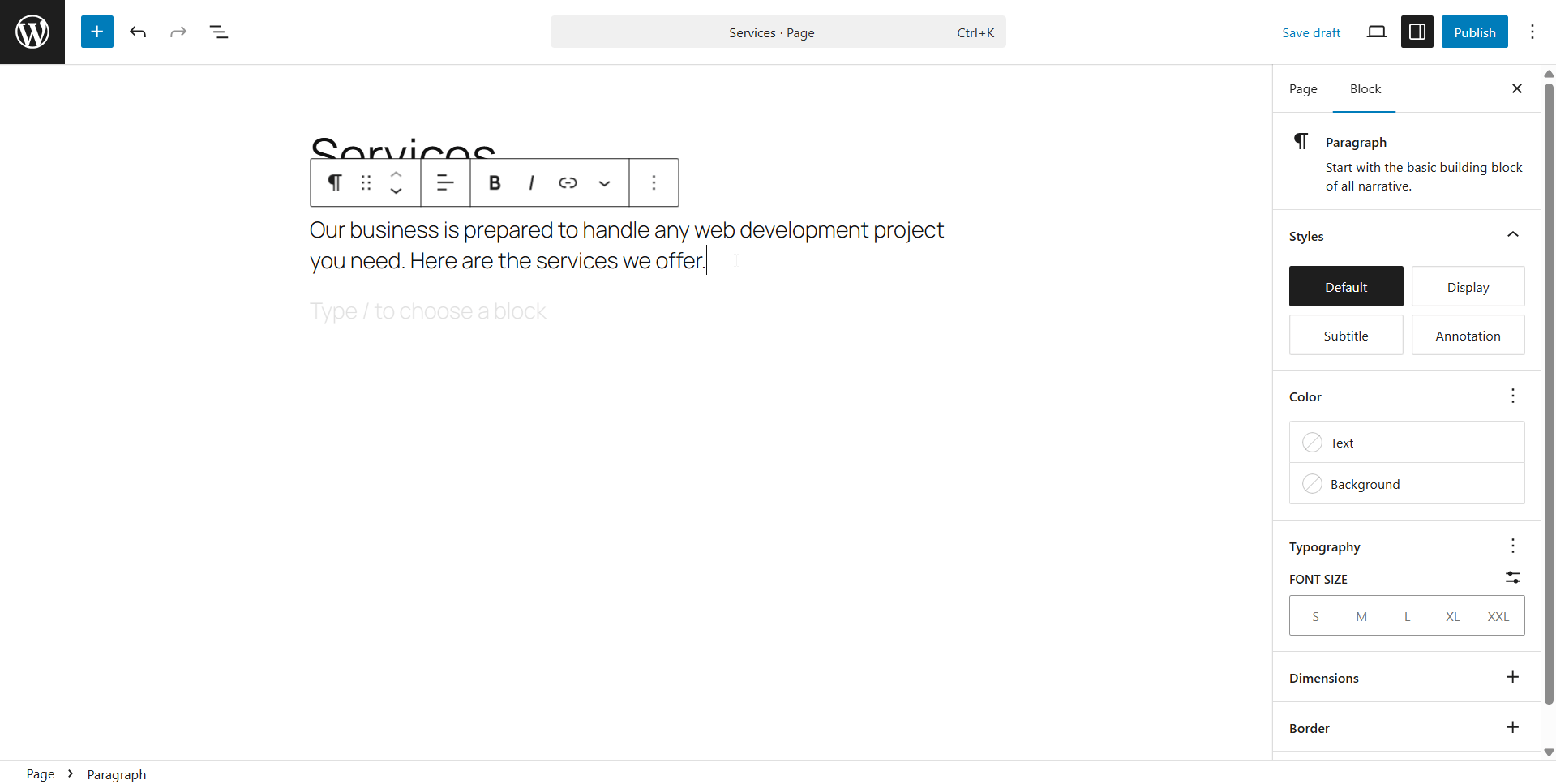Click the preview device view icon
The image size is (1556, 784).
[1376, 32]
